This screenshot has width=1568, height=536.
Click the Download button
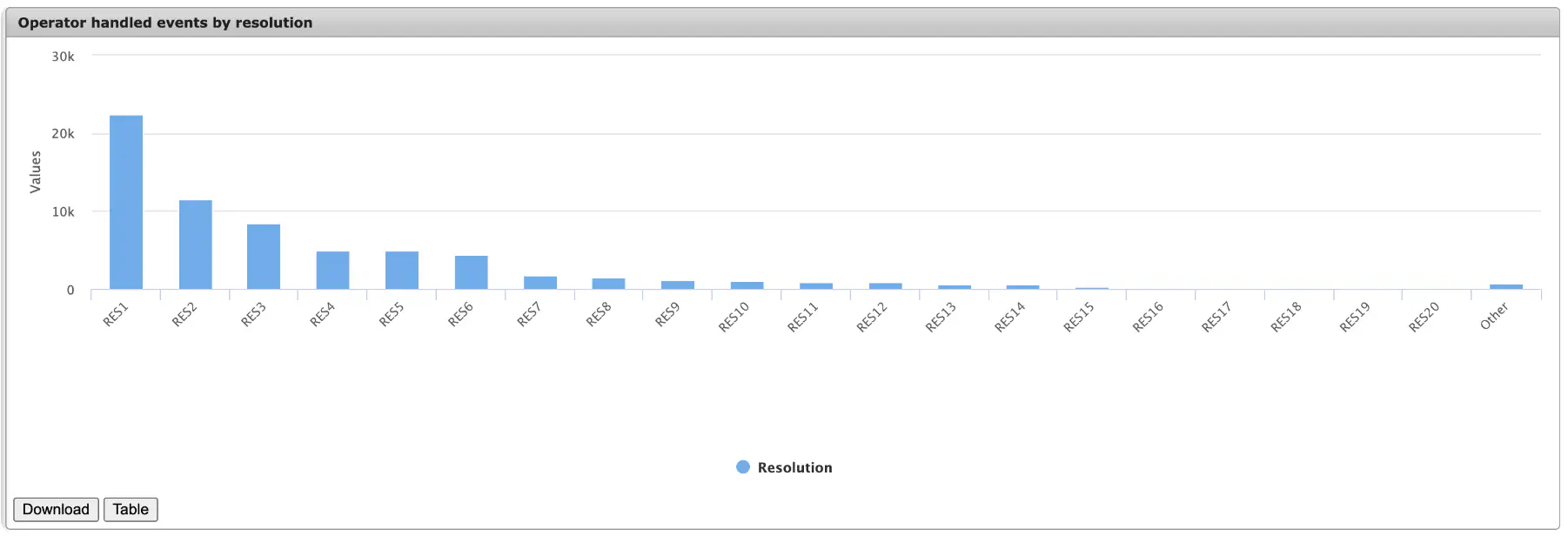[56, 509]
